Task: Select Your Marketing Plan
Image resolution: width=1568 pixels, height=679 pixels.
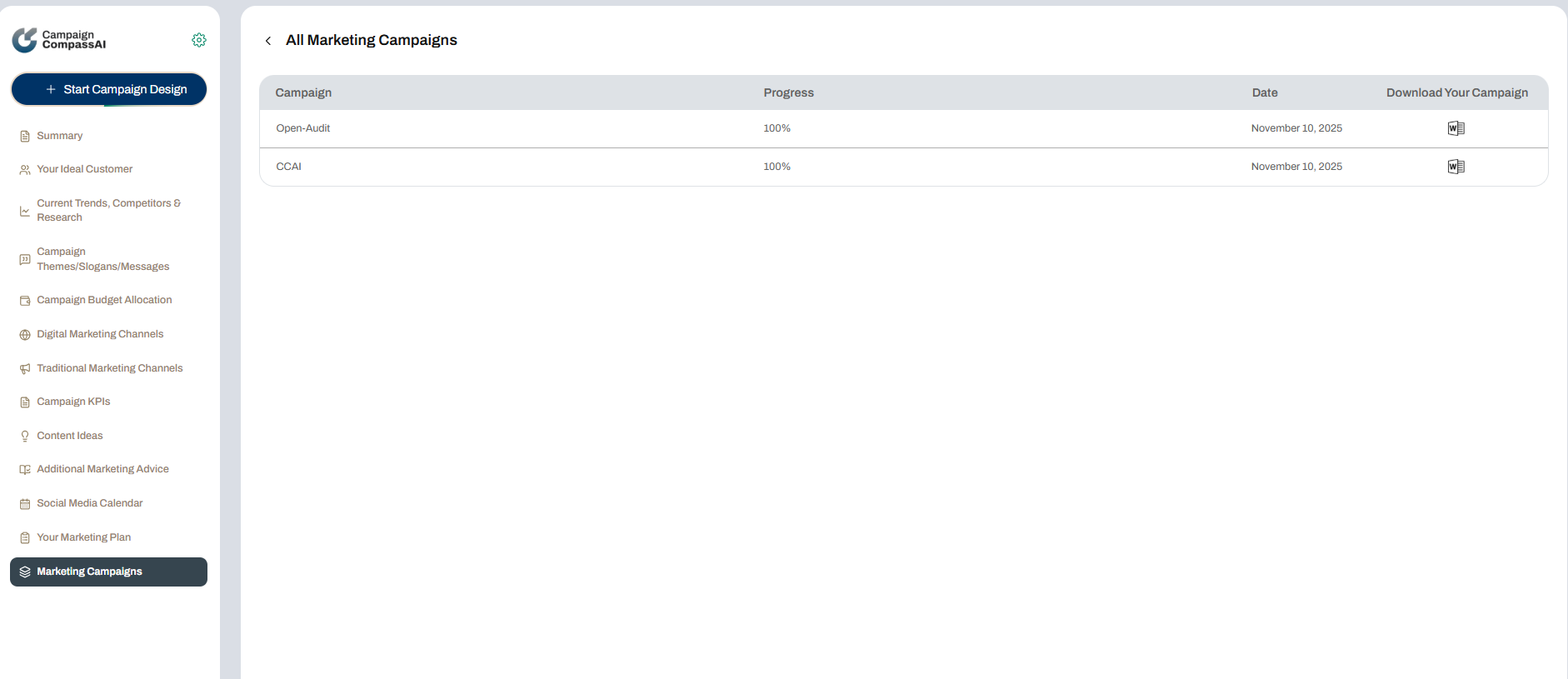Action: tap(83, 537)
